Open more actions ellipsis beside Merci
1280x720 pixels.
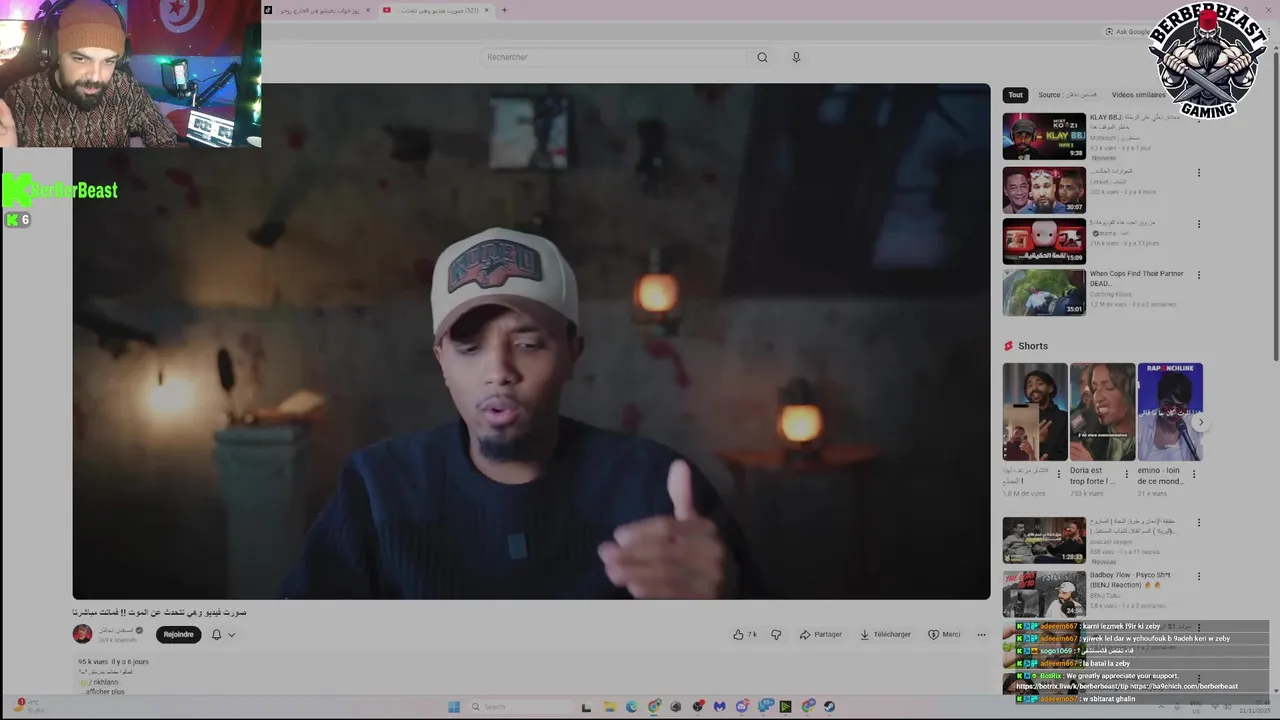coord(981,634)
